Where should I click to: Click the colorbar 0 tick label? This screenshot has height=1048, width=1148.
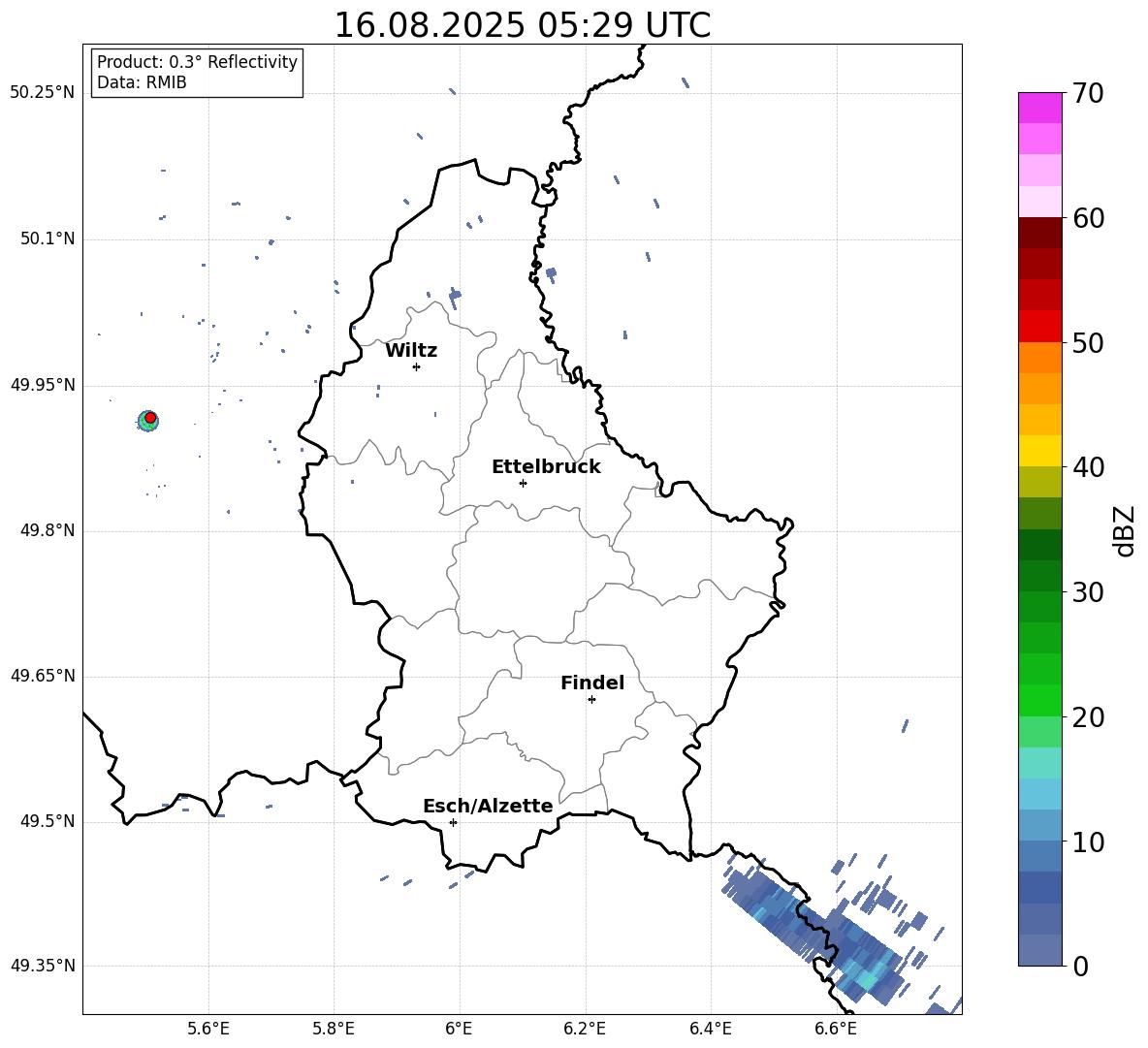click(x=1080, y=966)
